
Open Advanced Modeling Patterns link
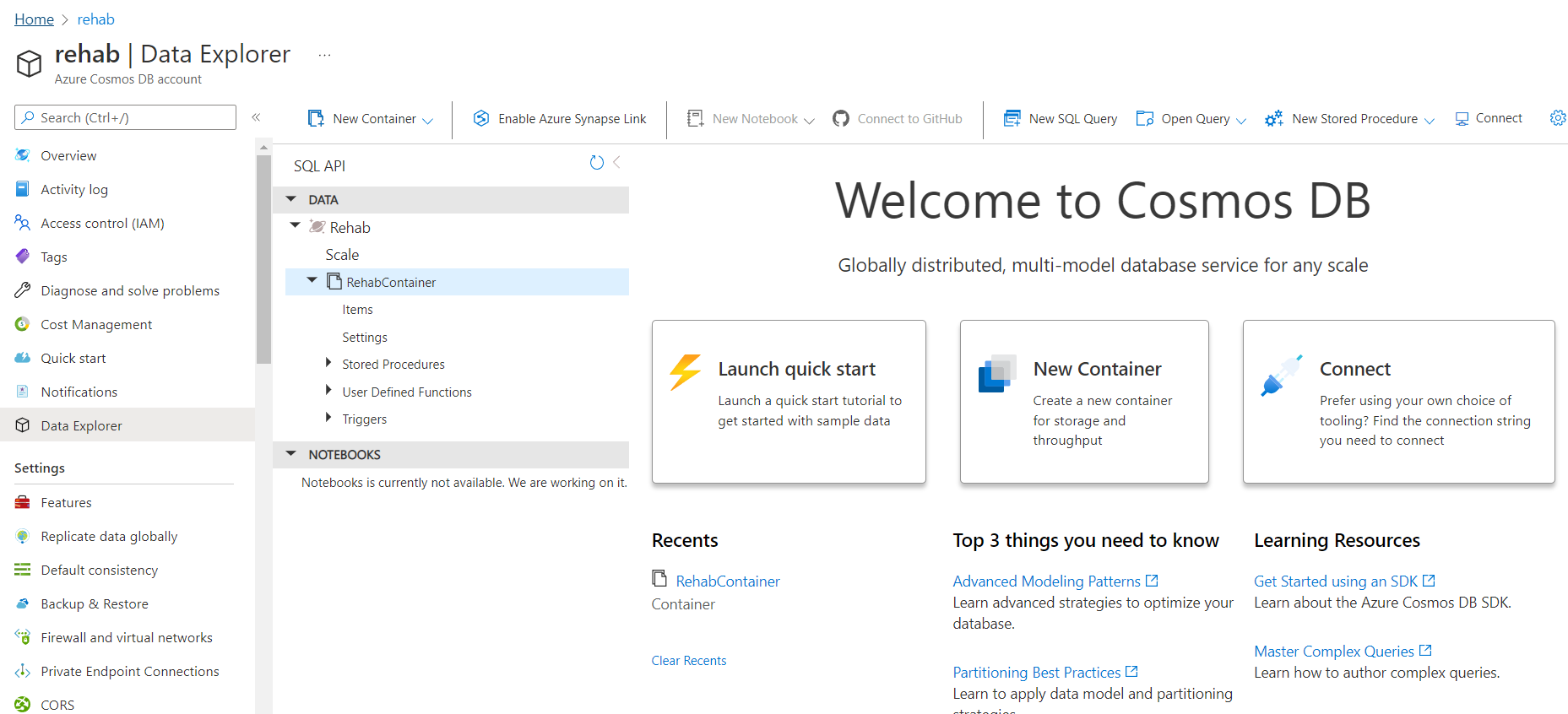[x=1055, y=581]
